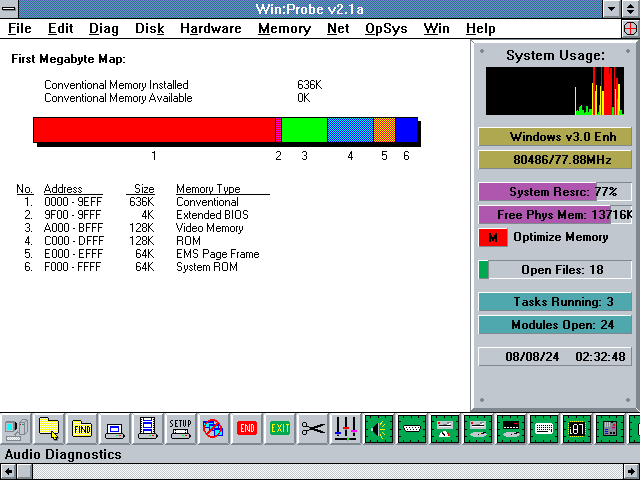
Task: Click the Tasks Running: 3 button
Action: tap(555, 302)
